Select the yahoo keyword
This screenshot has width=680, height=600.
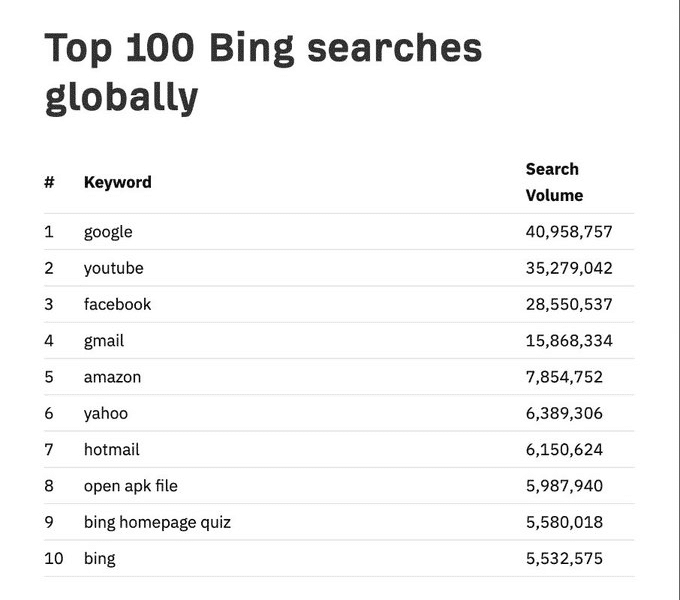point(106,414)
